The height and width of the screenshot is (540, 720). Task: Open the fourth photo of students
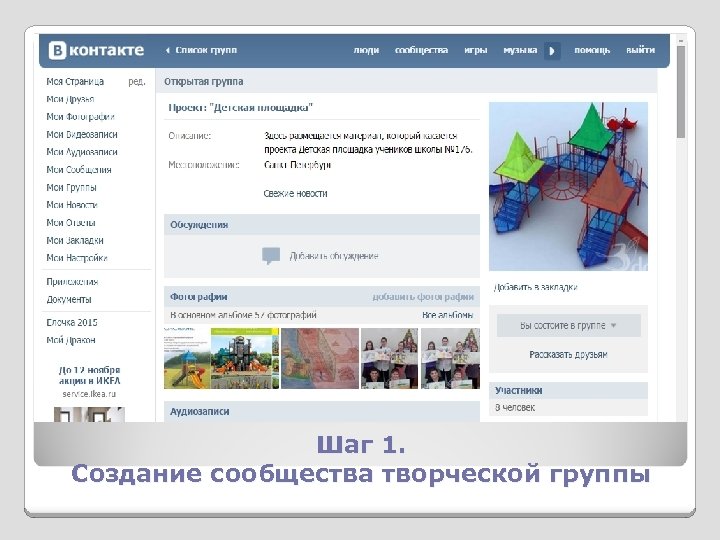[389, 358]
